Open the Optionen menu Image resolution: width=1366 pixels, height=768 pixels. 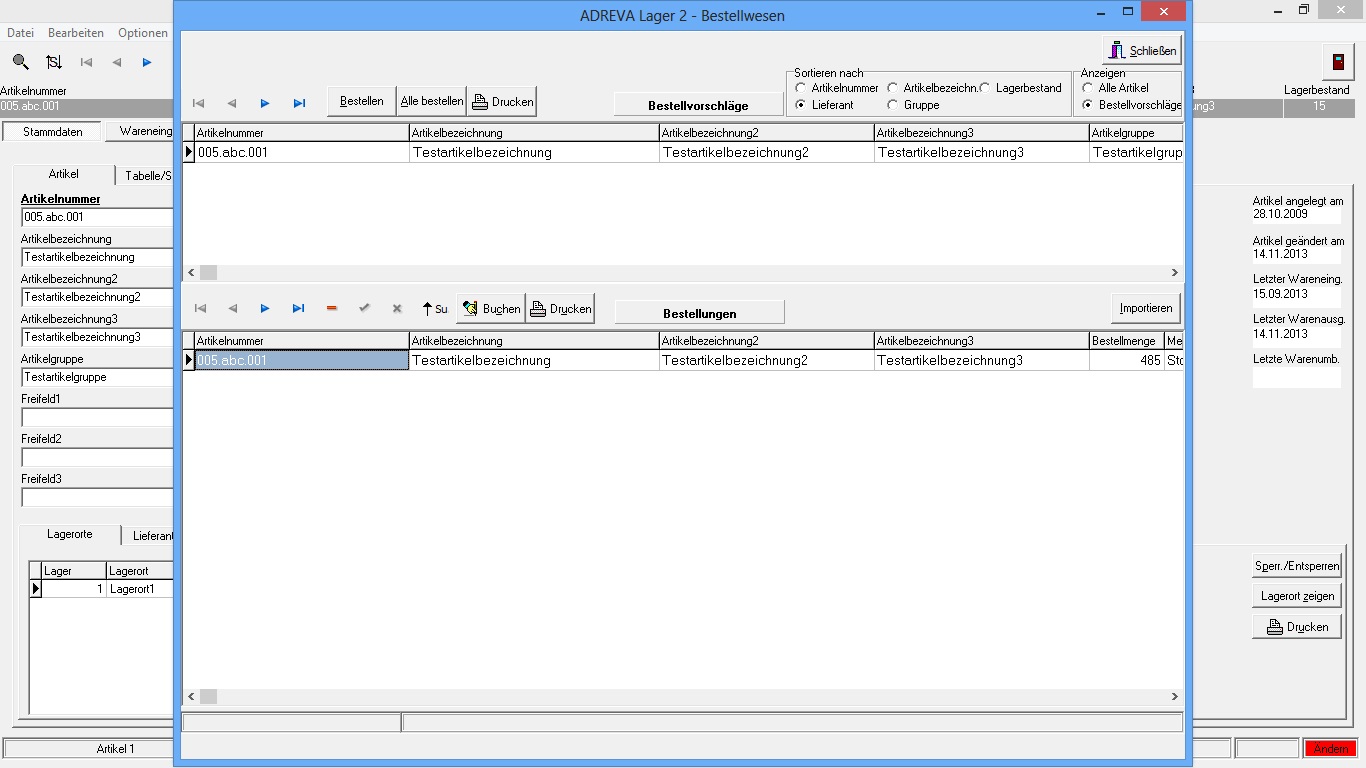(143, 33)
